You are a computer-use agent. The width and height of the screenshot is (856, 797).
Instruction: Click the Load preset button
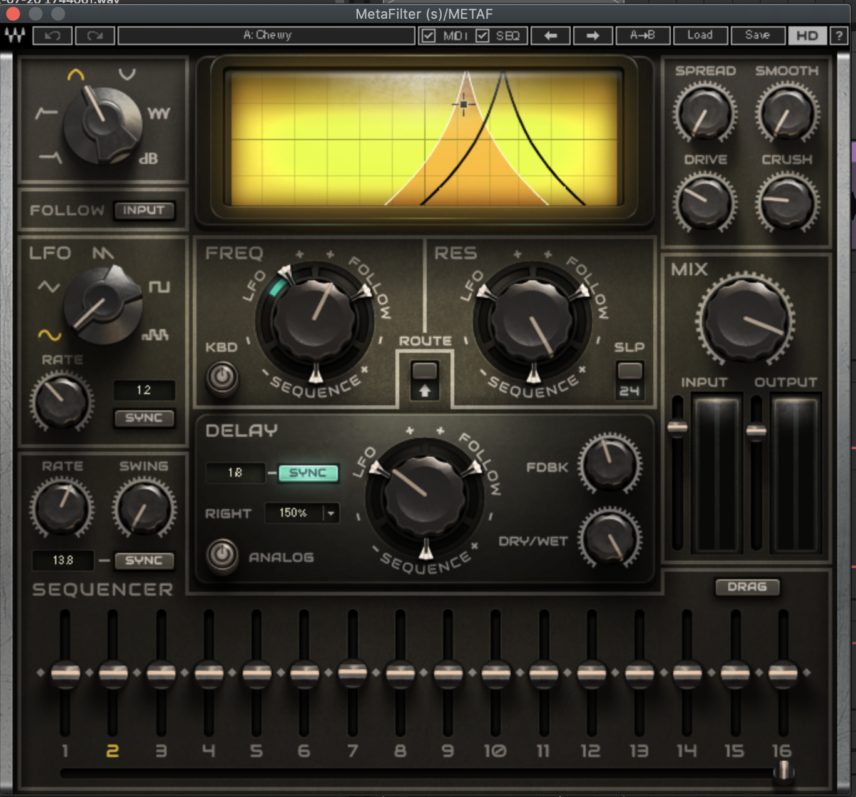pyautogui.click(x=700, y=35)
